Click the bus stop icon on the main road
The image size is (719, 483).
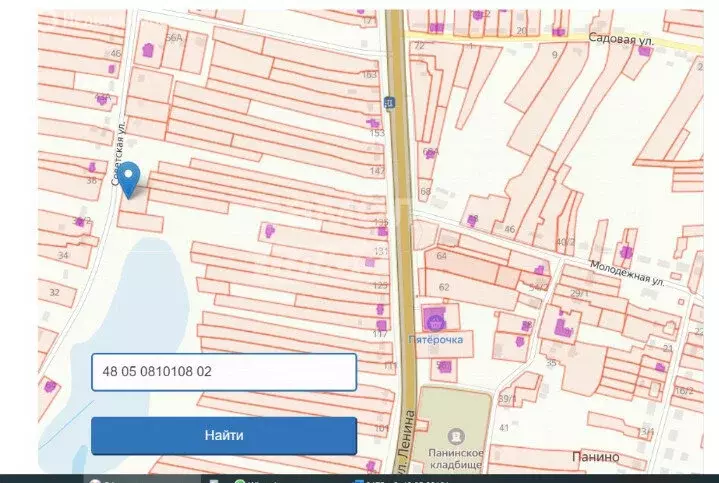388,102
